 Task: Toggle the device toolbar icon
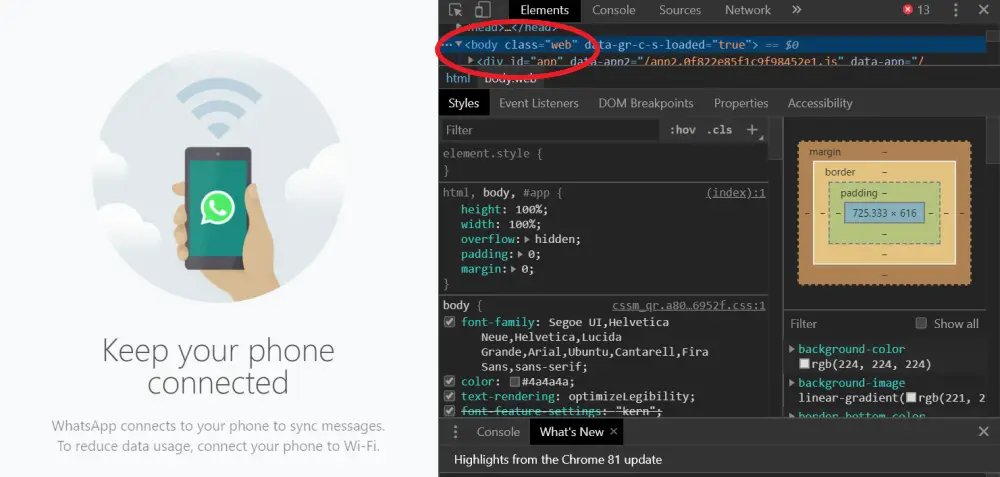coord(483,10)
